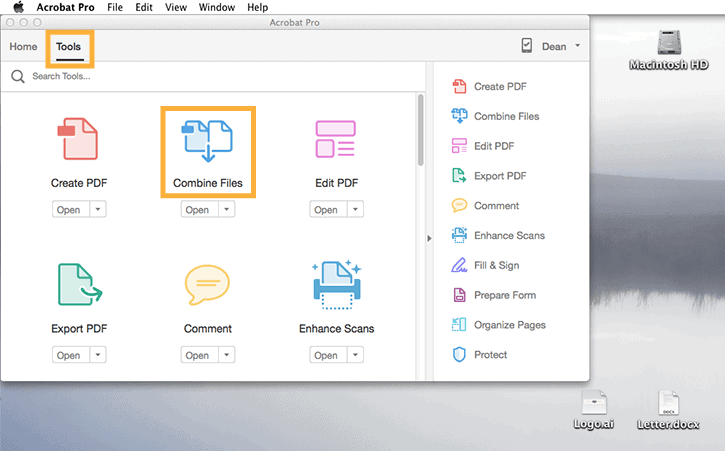
Task: Click the Comment speech bubble large icon
Action: (x=207, y=284)
